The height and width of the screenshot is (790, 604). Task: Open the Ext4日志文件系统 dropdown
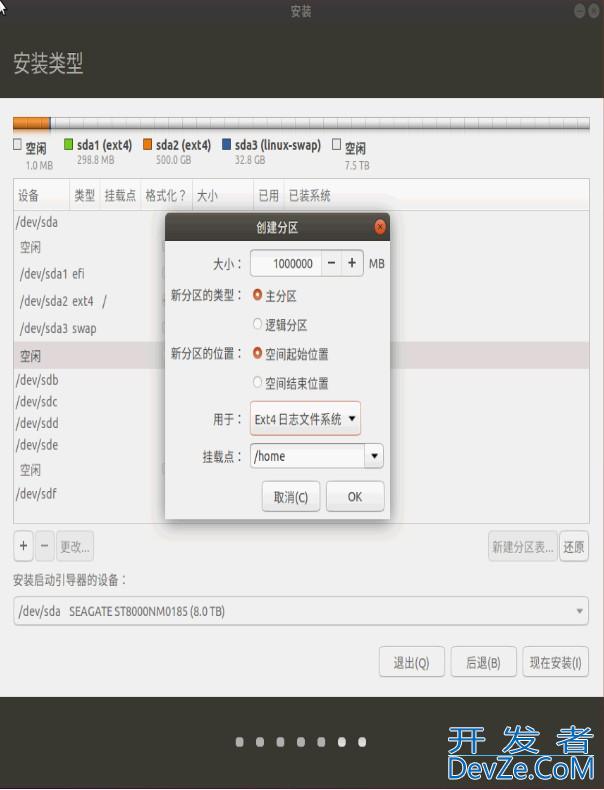(x=305, y=418)
